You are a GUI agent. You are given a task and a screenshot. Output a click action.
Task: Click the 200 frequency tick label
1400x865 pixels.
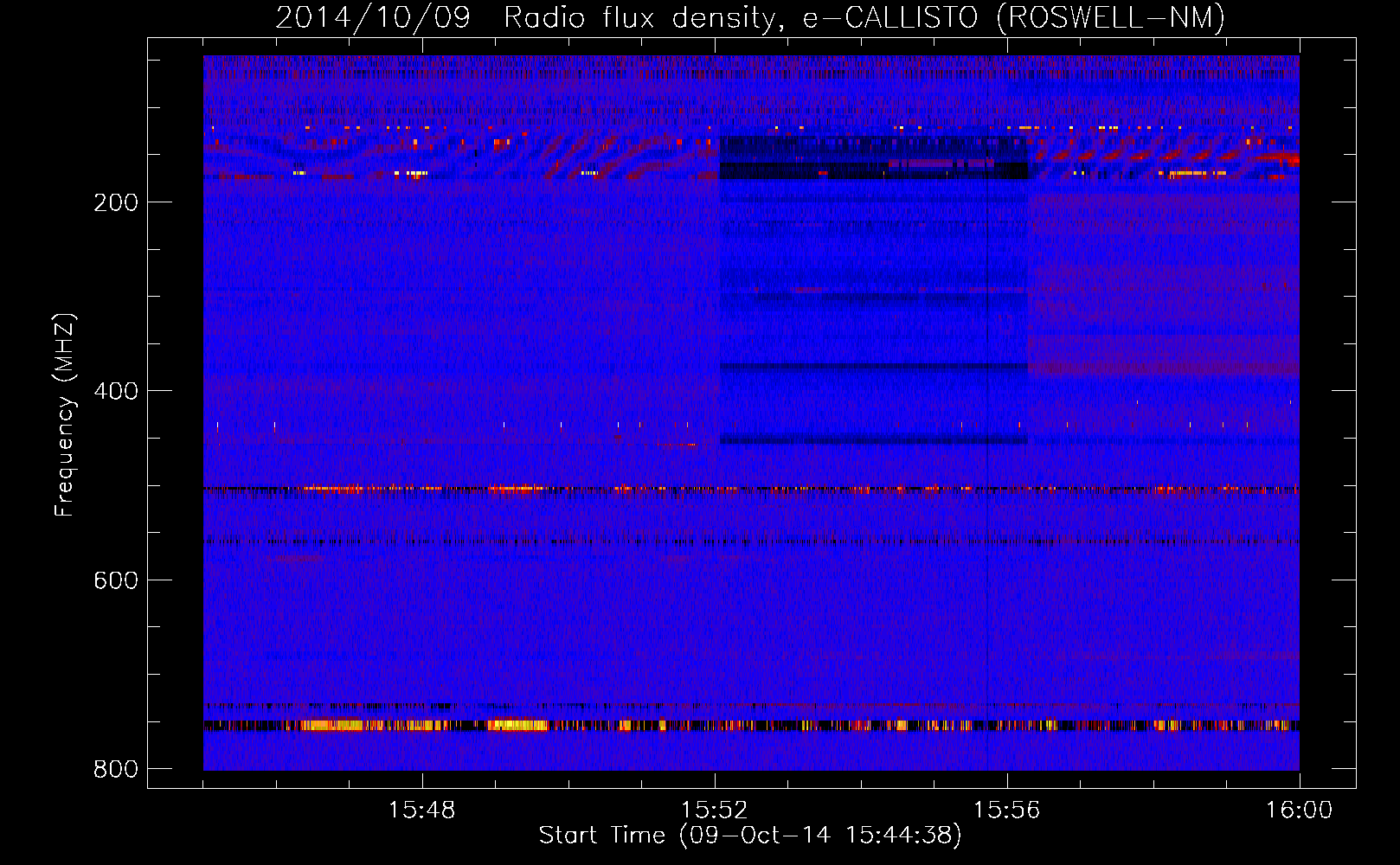click(x=116, y=202)
